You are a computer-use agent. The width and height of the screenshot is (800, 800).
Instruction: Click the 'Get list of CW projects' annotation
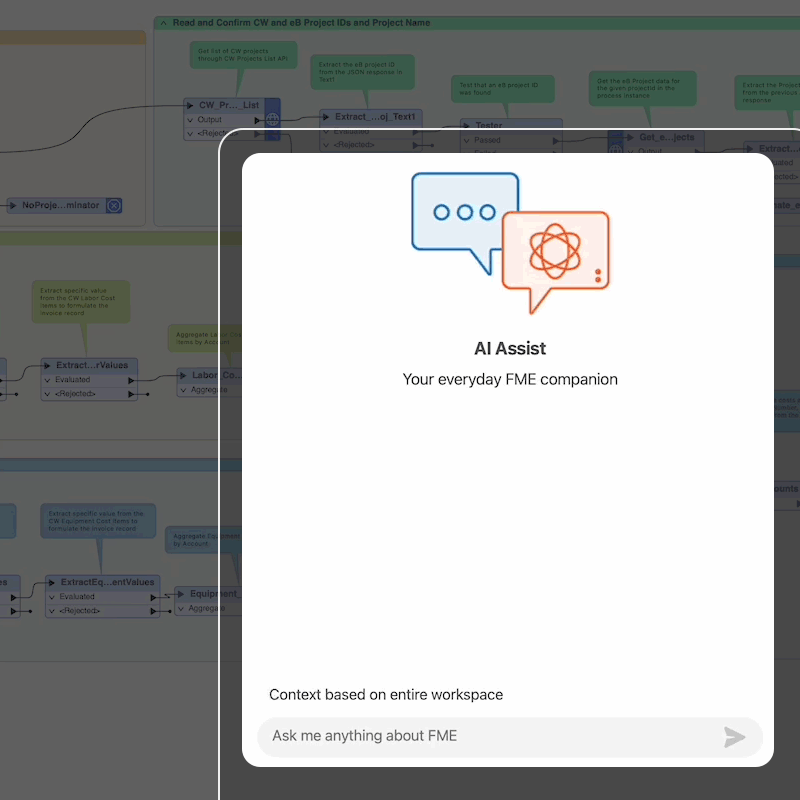(x=243, y=55)
